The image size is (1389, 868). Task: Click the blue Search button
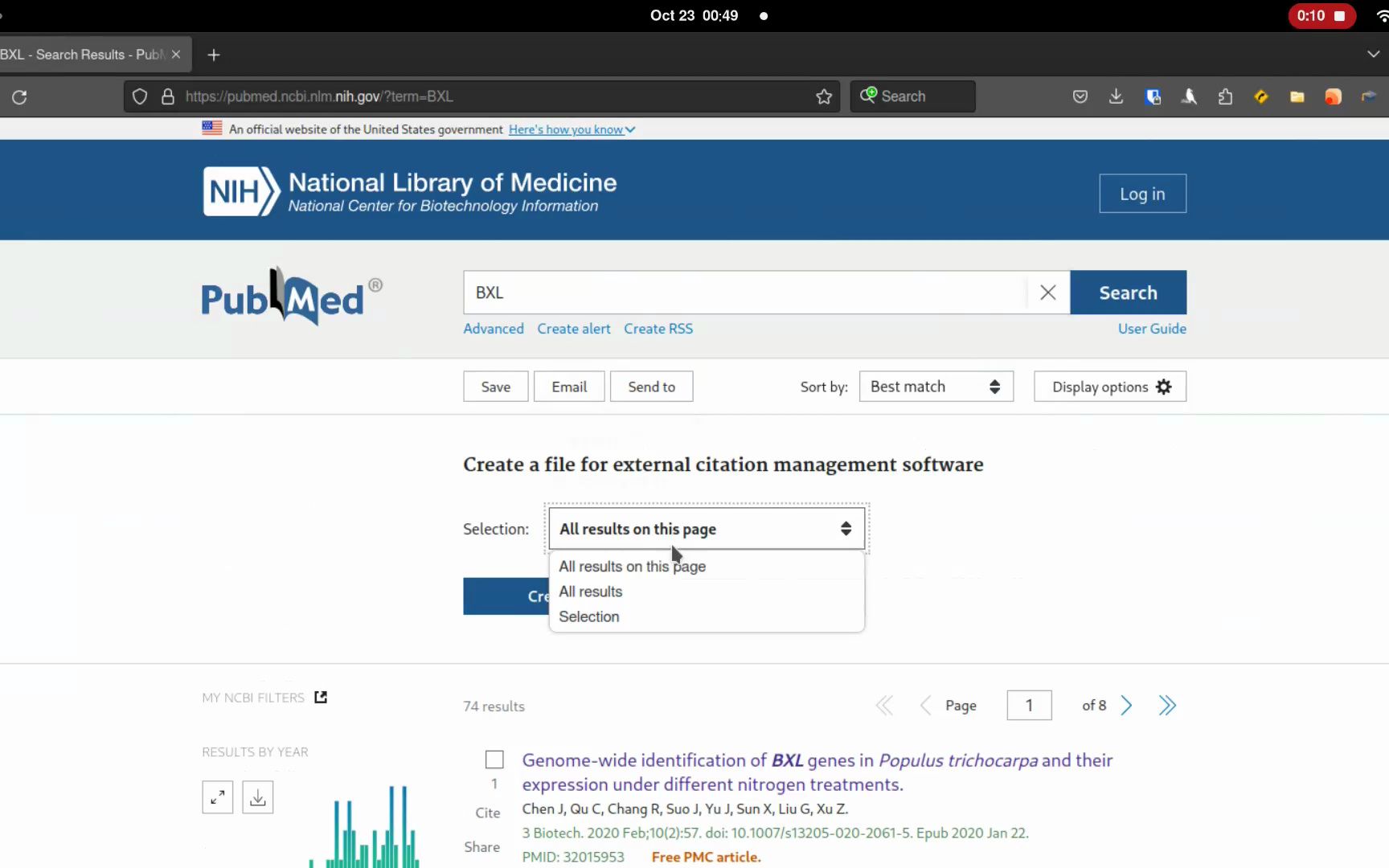1128,293
